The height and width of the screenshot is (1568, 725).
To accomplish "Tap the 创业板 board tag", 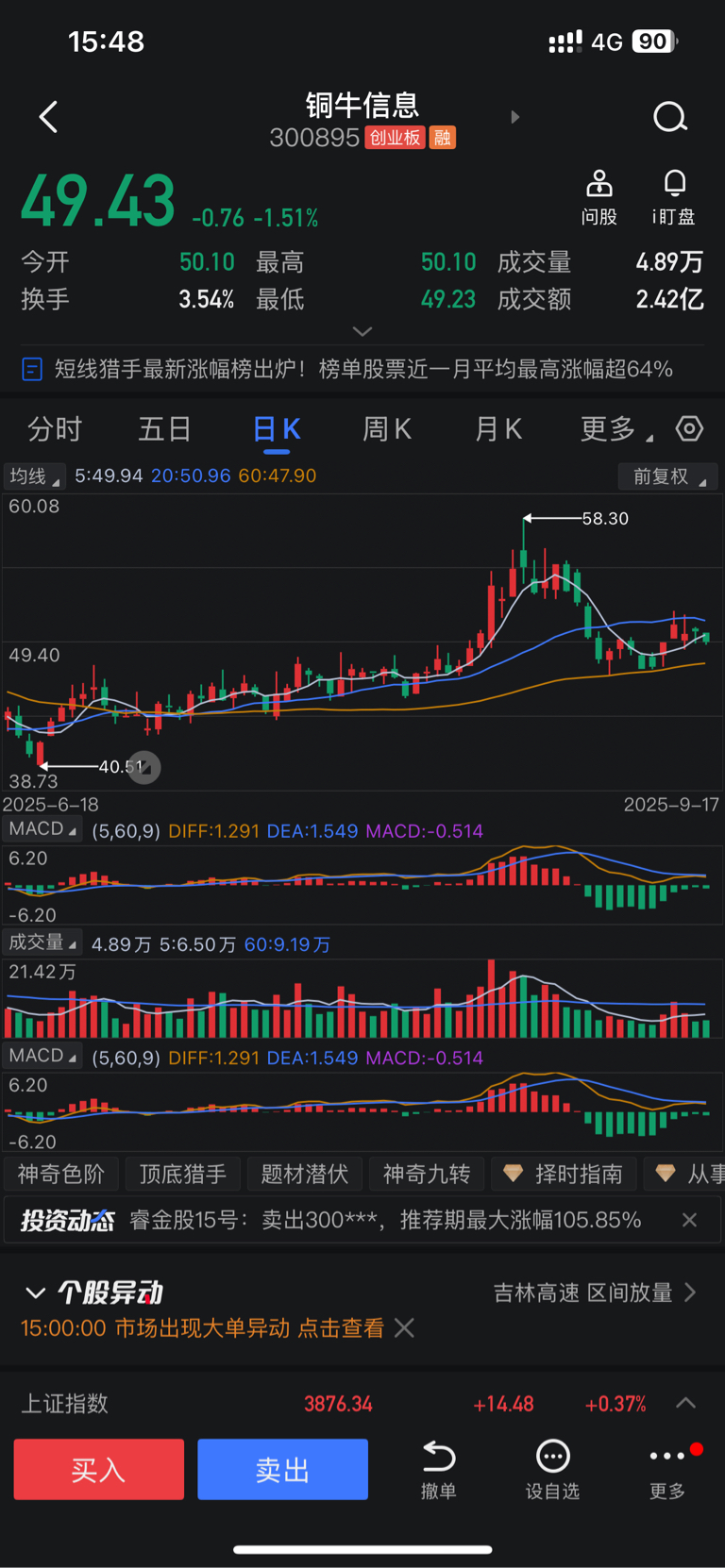I will (x=395, y=138).
